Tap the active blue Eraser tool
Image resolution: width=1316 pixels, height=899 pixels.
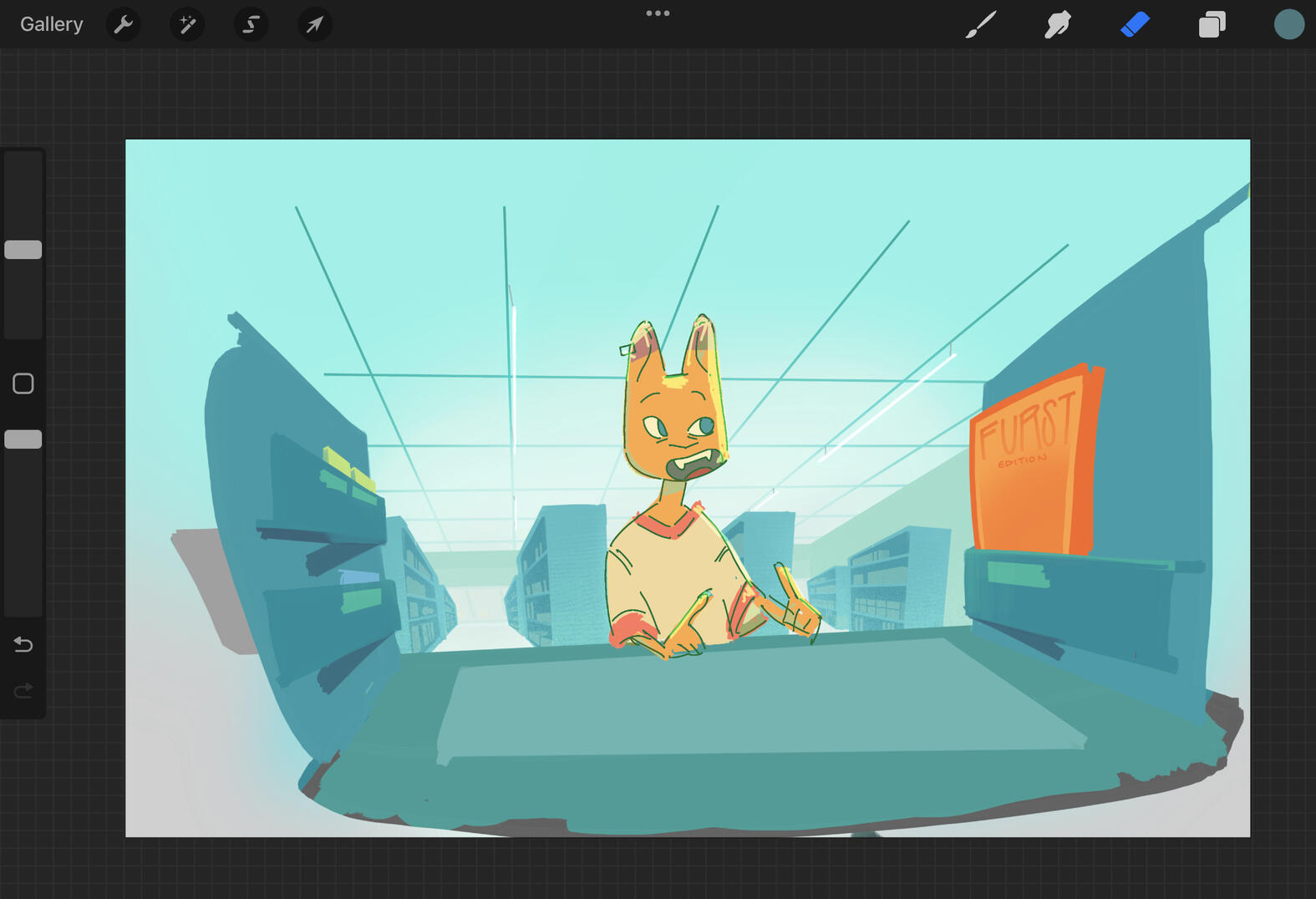coord(1135,24)
